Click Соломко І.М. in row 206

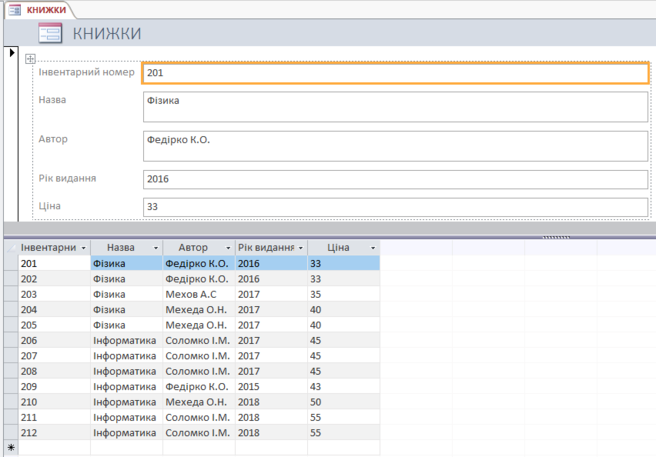click(x=199, y=340)
